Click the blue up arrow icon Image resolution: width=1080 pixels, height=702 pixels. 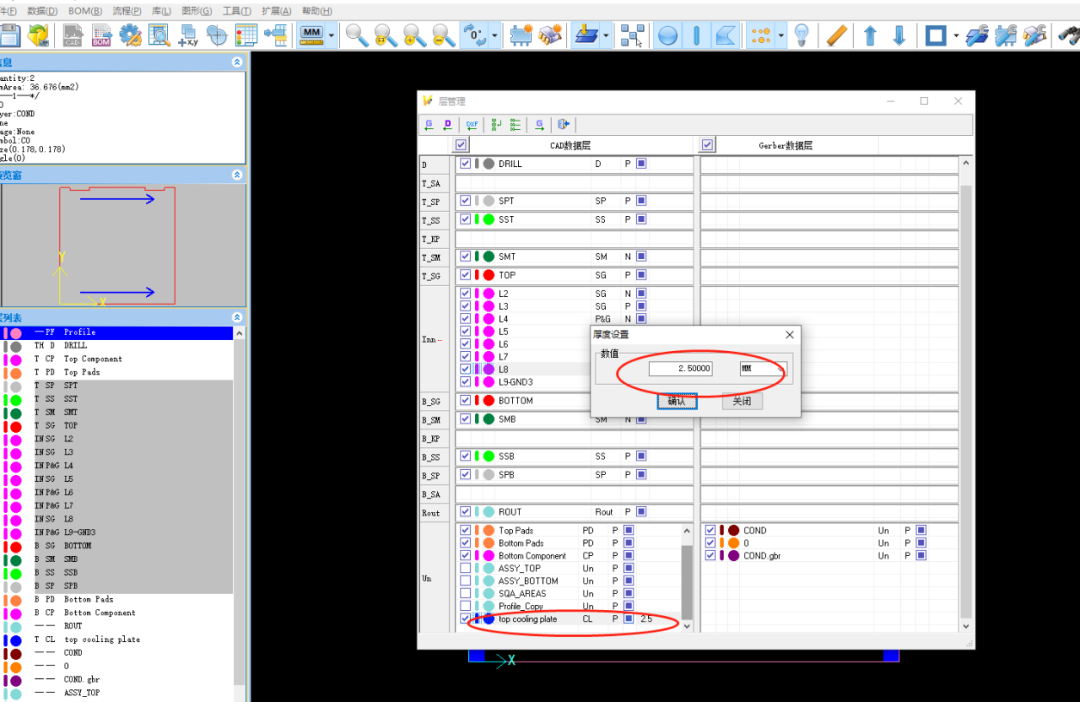870,35
